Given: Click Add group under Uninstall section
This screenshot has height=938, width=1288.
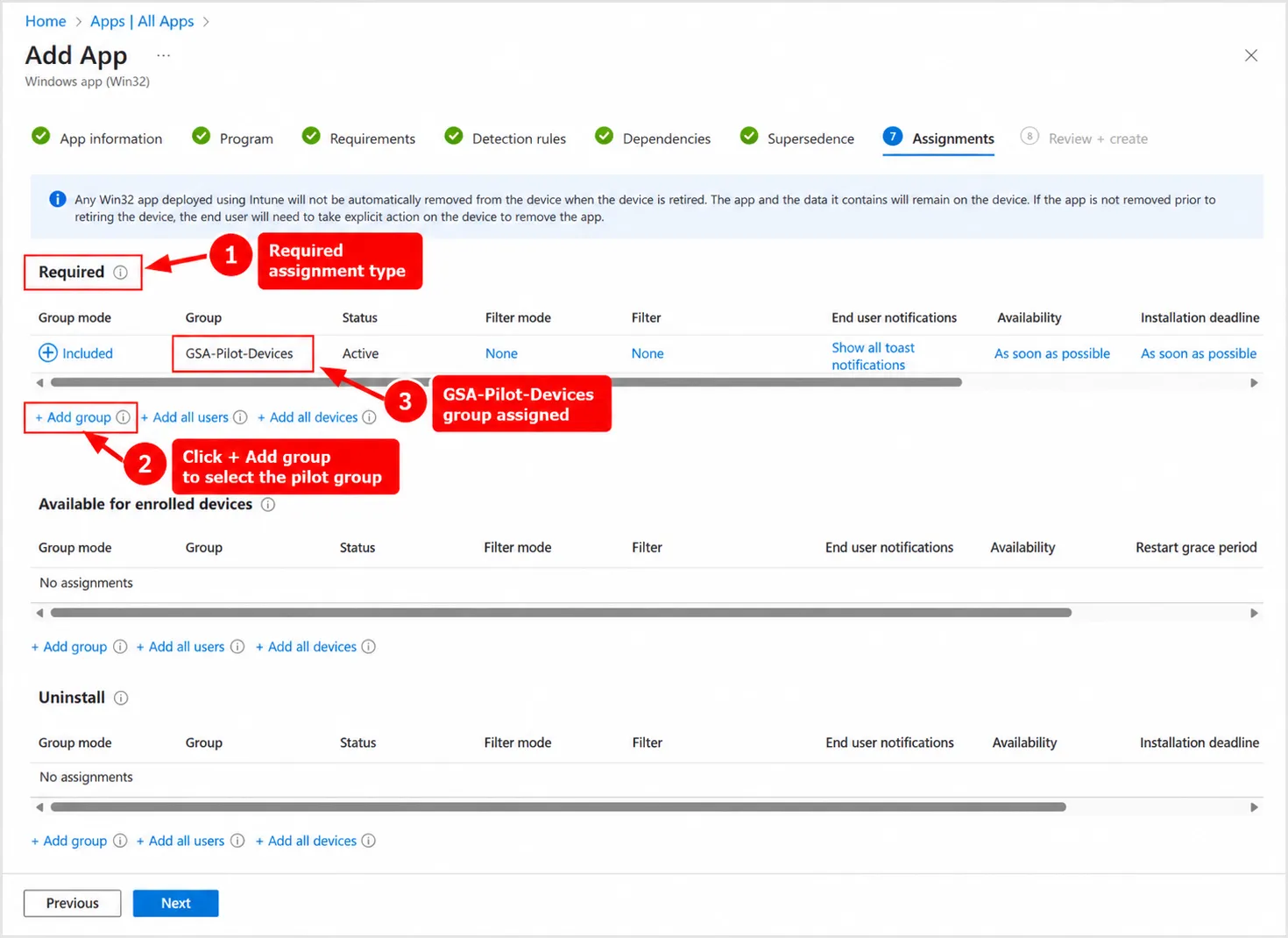Looking at the screenshot, I should click(69, 841).
